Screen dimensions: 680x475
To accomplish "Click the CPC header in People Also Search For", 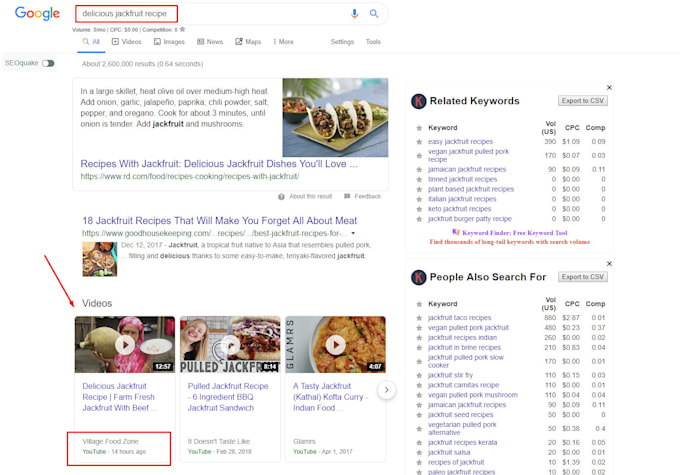I will [x=572, y=304].
